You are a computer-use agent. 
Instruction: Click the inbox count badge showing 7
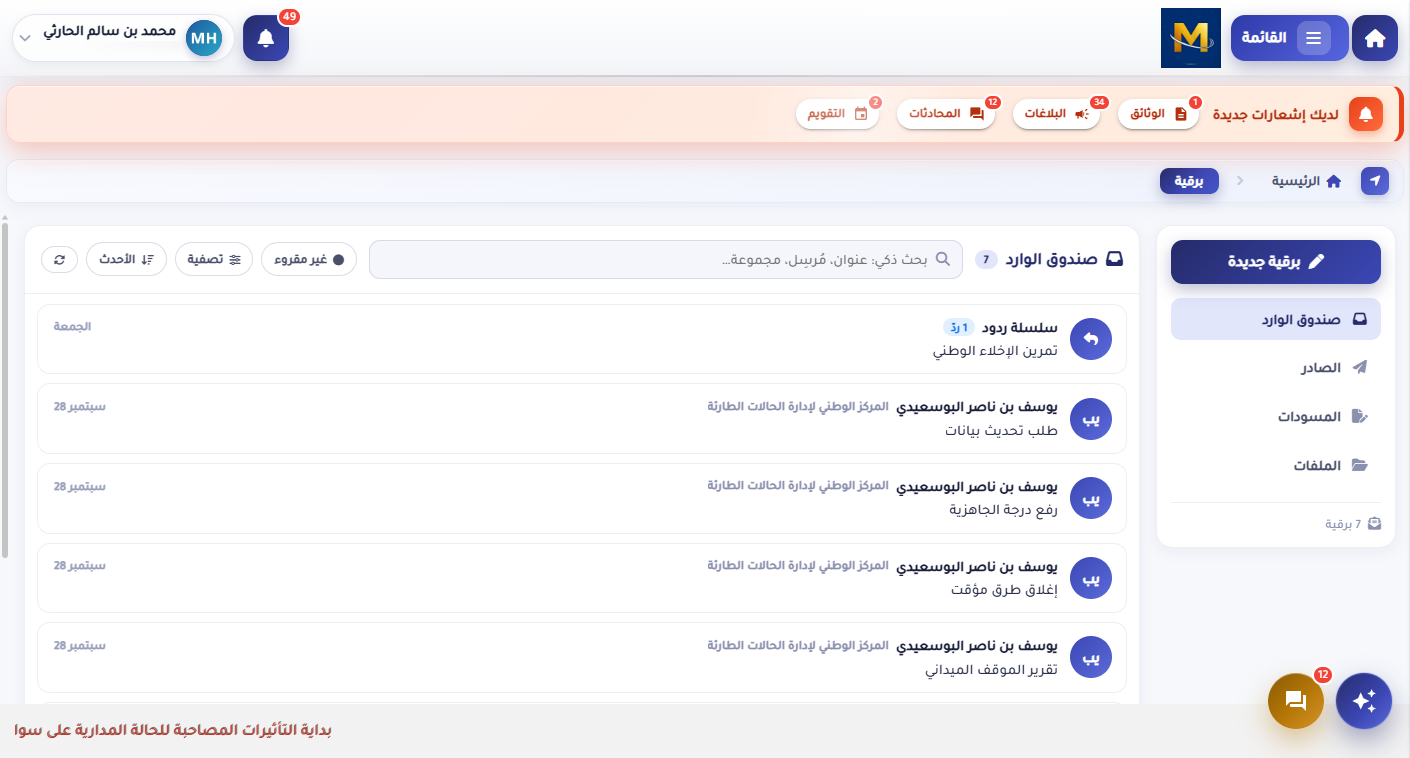tap(986, 260)
